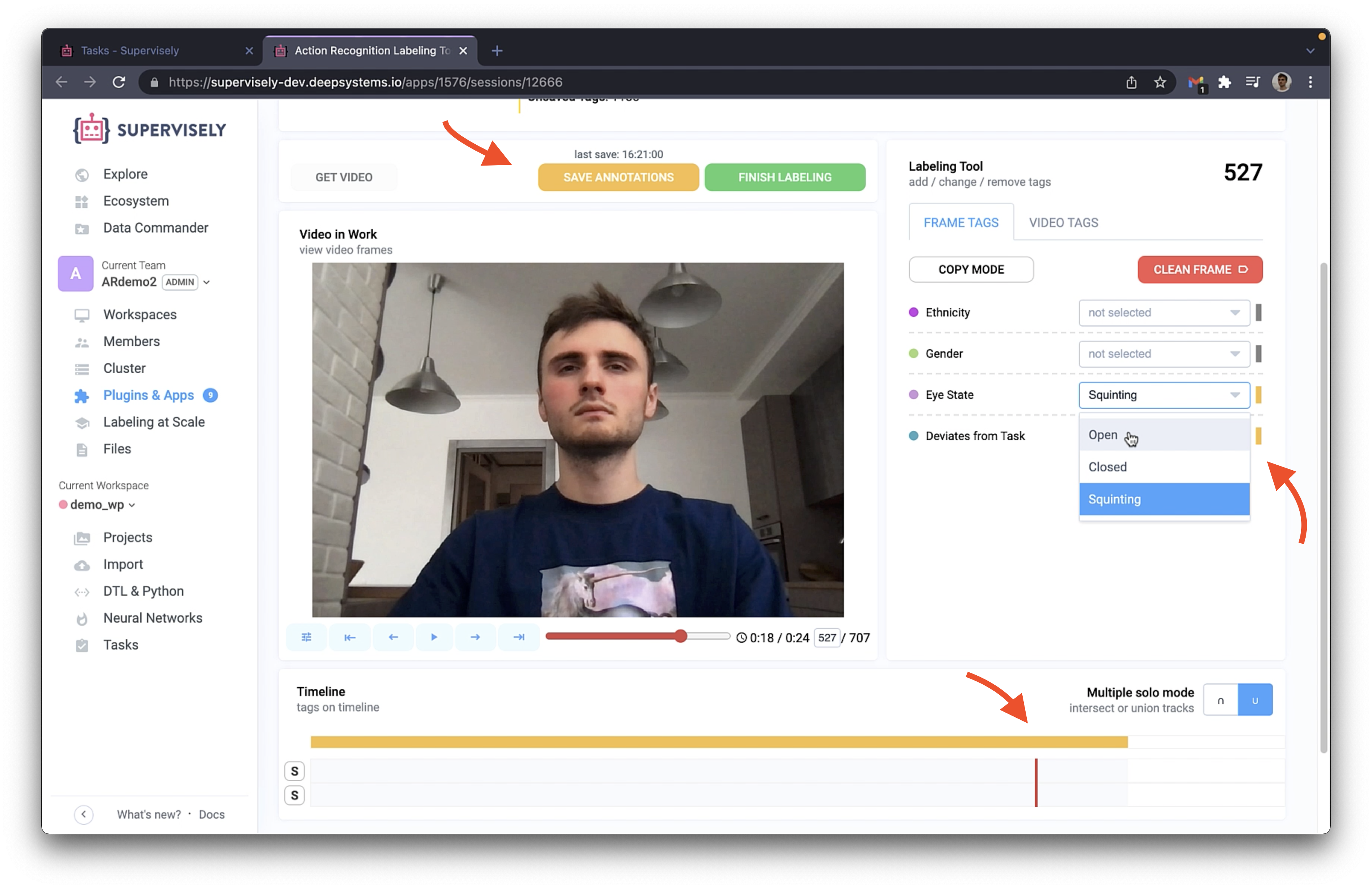This screenshot has width=1372, height=889.
Task: Jump to last frame button
Action: (519, 637)
